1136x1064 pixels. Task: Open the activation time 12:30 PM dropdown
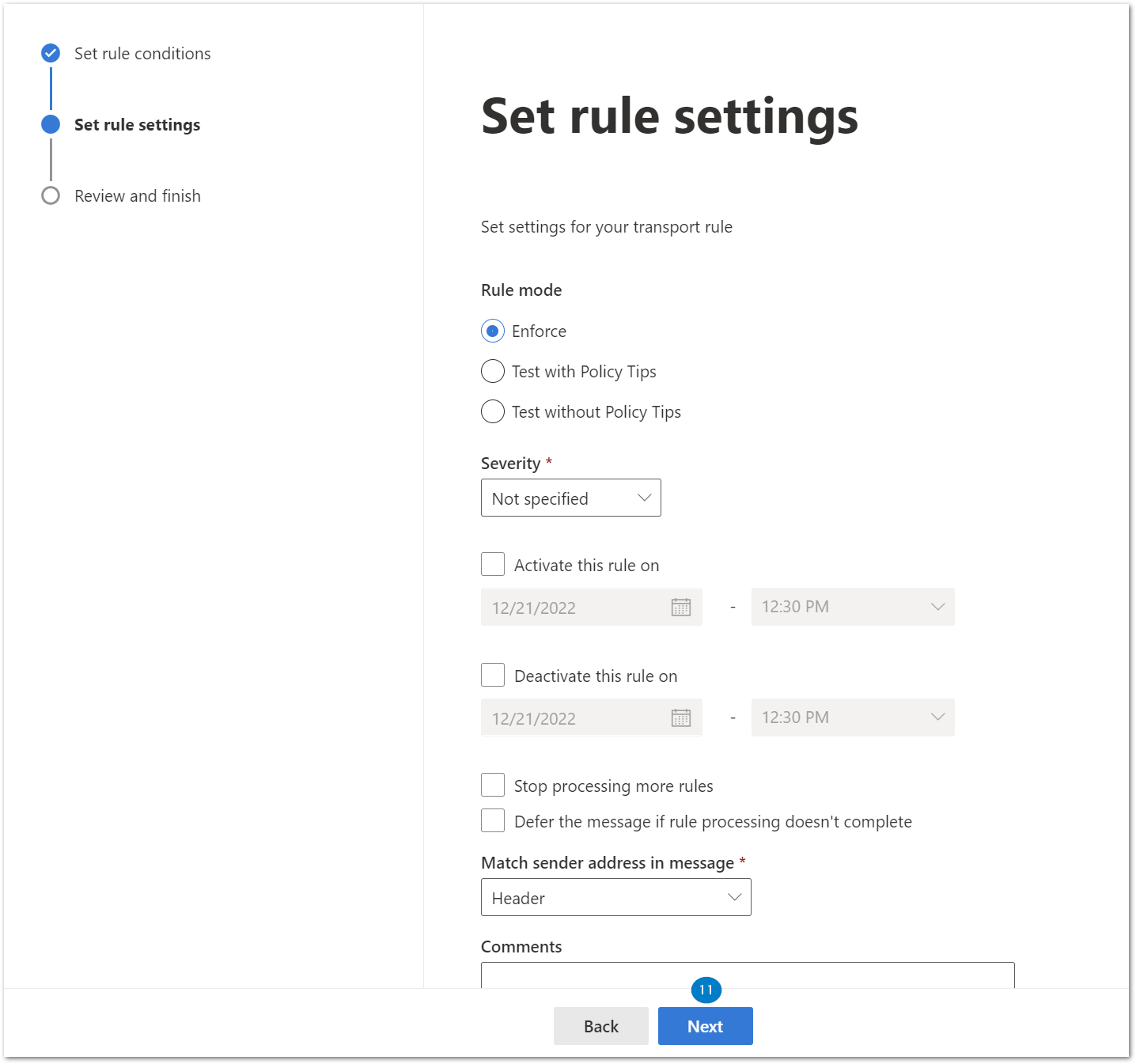tap(853, 607)
